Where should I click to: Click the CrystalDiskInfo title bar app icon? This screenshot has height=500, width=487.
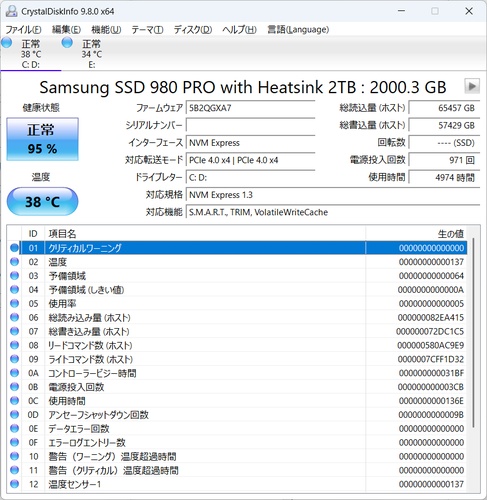point(11,11)
